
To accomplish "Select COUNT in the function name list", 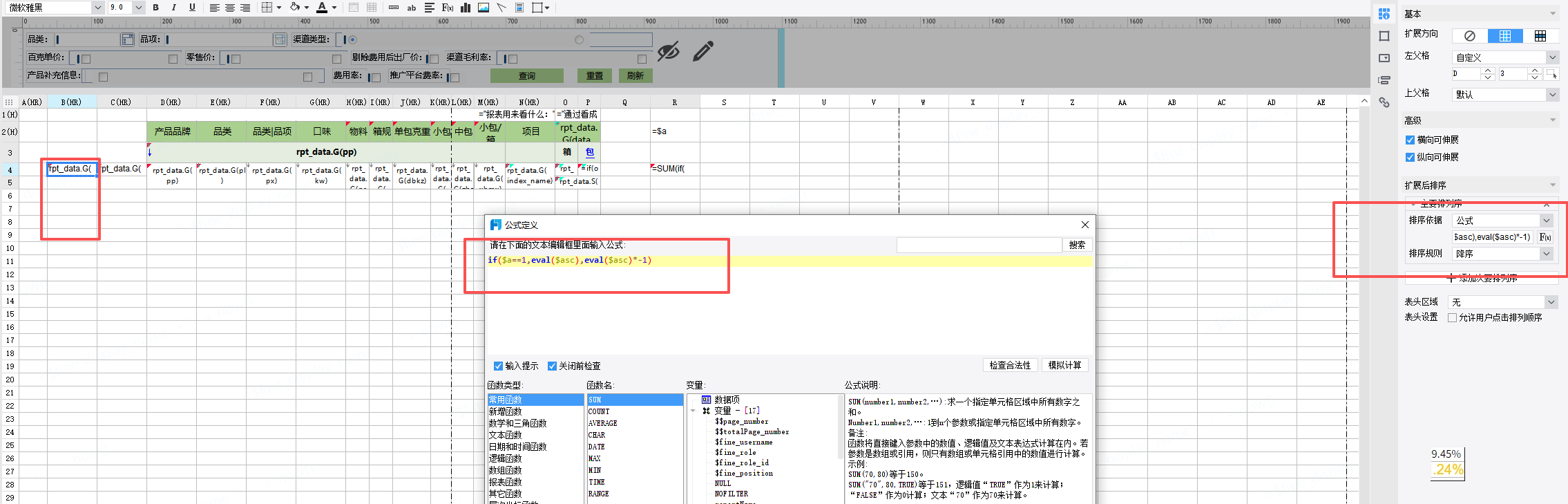I will (x=599, y=411).
